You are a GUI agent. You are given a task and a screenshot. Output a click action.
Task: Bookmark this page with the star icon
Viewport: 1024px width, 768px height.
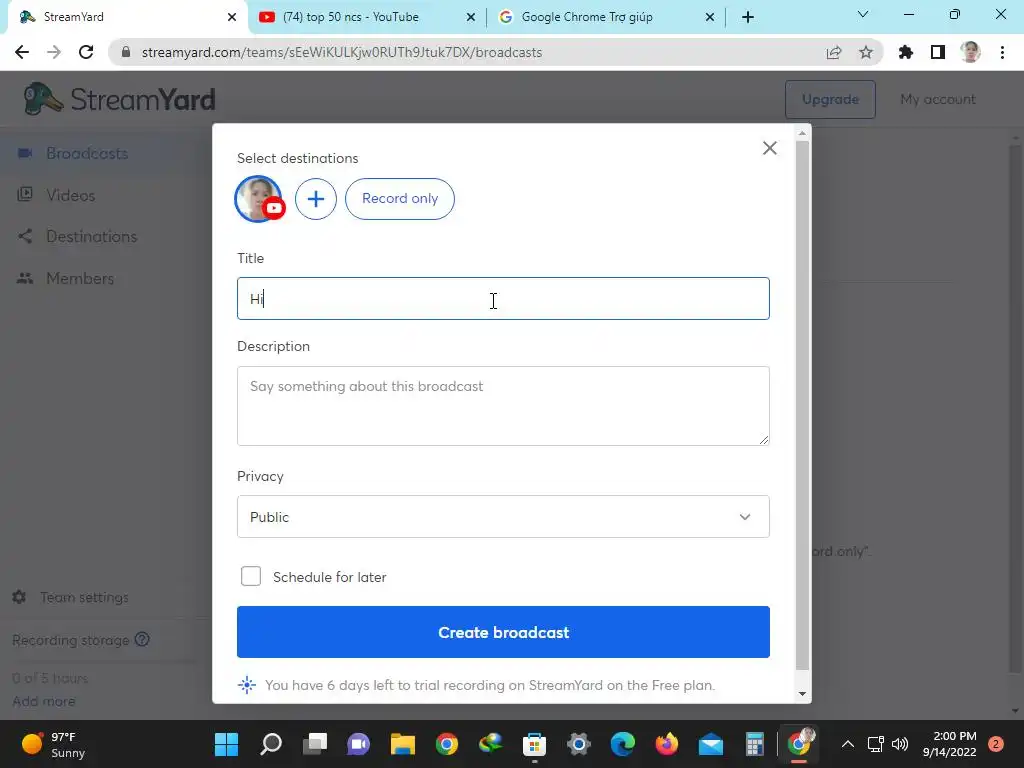866,52
